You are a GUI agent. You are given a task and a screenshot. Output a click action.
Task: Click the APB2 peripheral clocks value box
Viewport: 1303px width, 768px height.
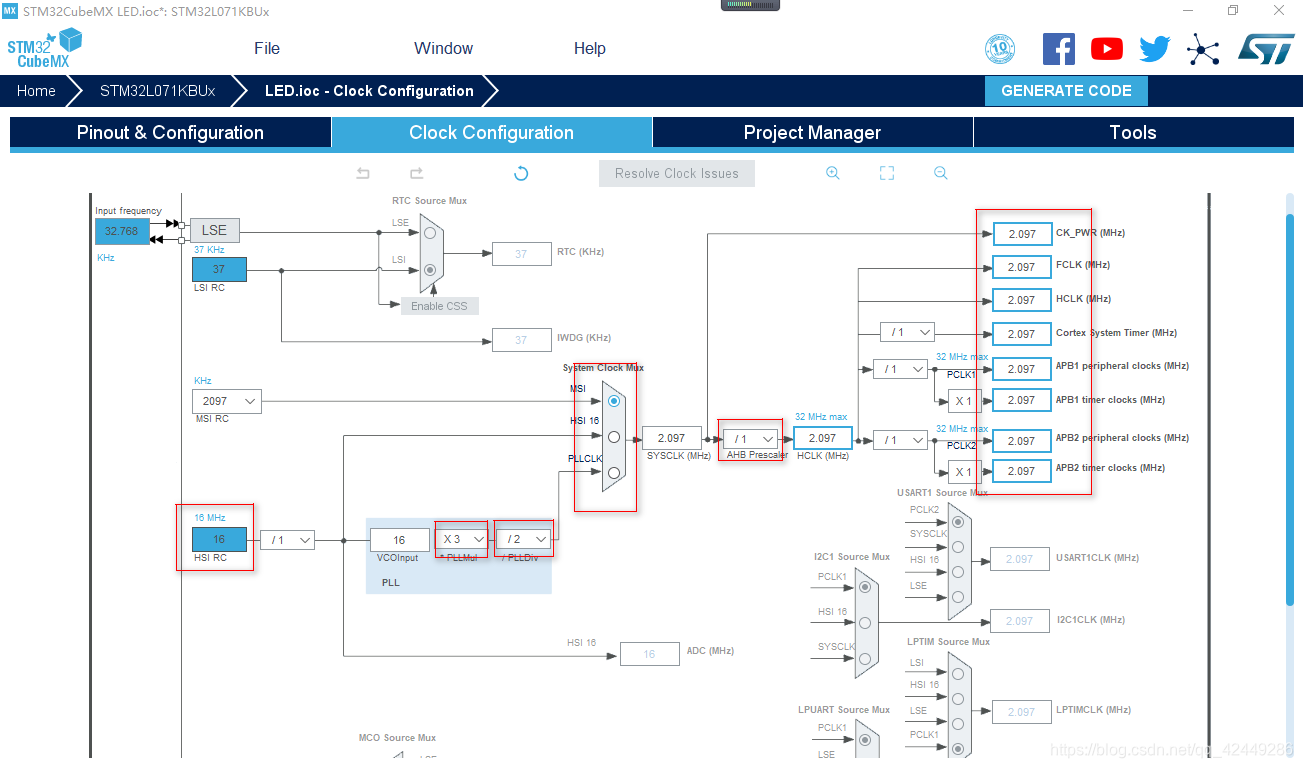1022,441
